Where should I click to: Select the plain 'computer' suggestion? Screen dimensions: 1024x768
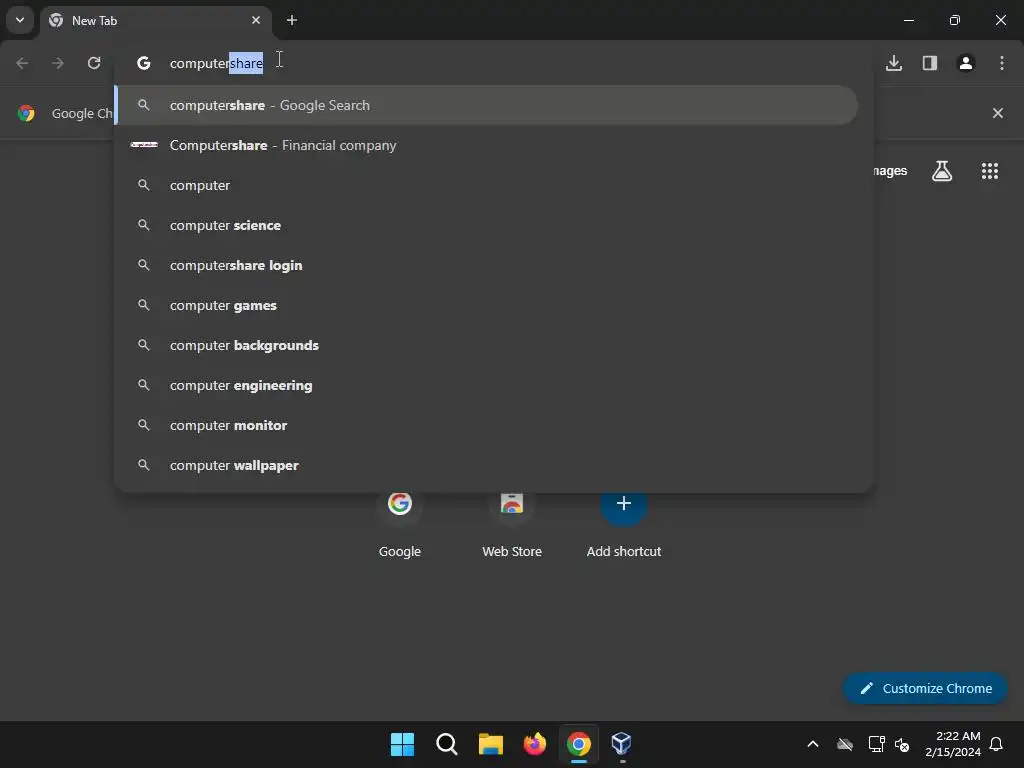tap(487, 185)
